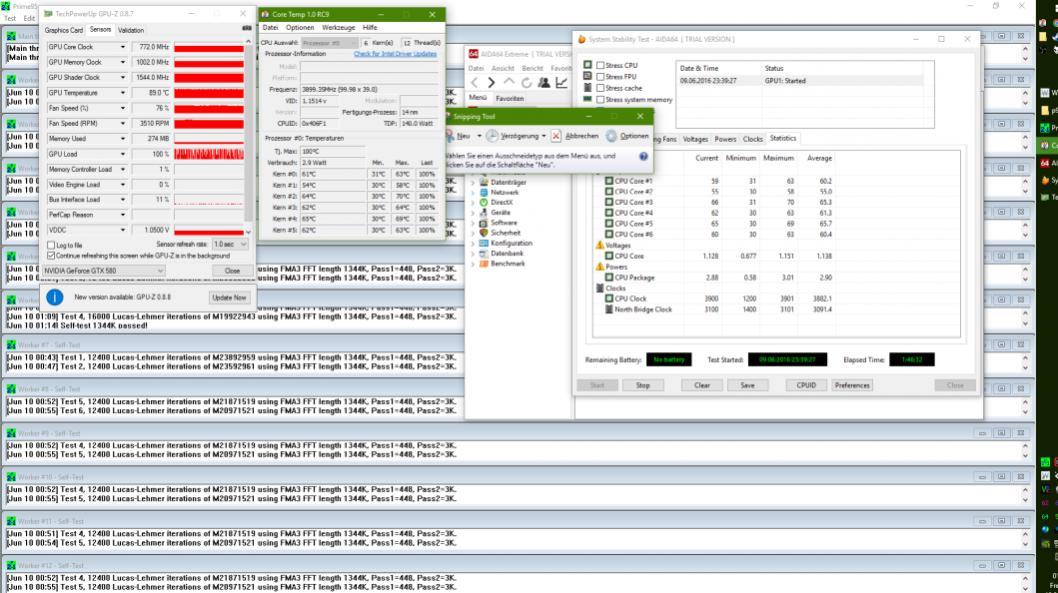This screenshot has height=593, width=1058.
Task: Go forward in AIDA64 Extreme toolbar
Action: coord(491,83)
